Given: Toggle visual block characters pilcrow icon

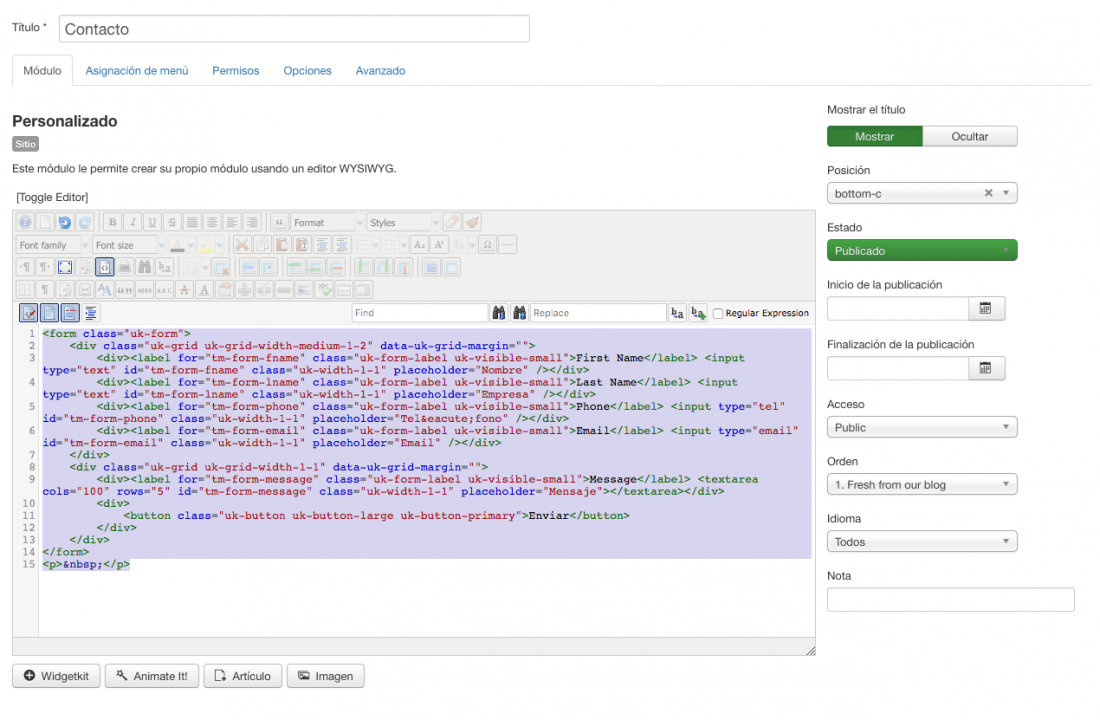Looking at the screenshot, I should tap(44, 290).
